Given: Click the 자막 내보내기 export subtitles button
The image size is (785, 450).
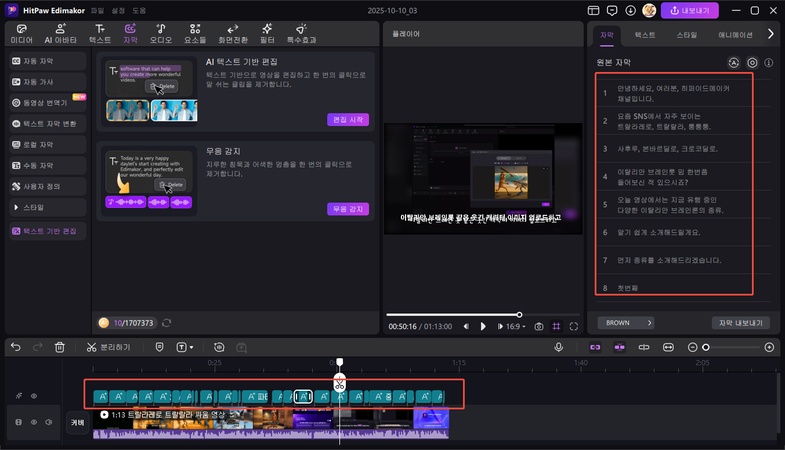Looking at the screenshot, I should pos(740,323).
